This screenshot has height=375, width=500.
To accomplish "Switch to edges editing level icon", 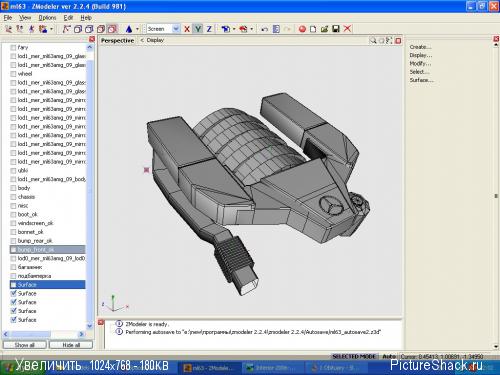I will (x=78, y=29).
